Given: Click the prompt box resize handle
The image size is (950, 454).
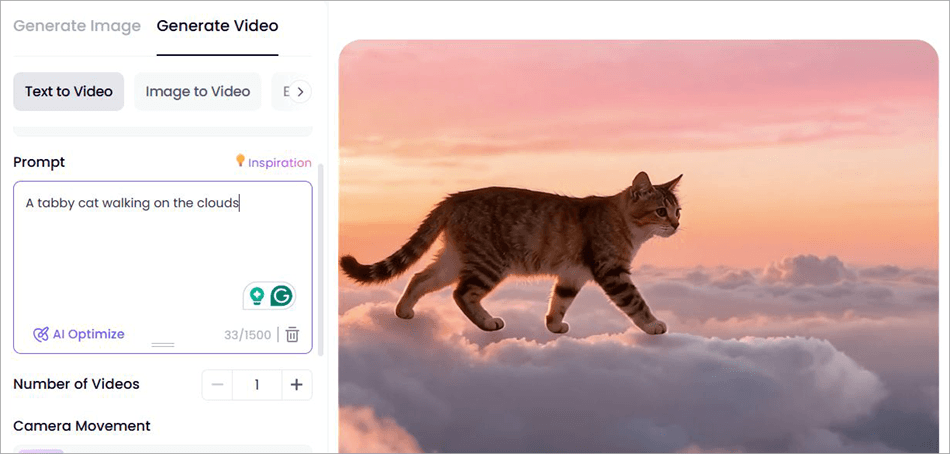Looking at the screenshot, I should click(x=163, y=345).
